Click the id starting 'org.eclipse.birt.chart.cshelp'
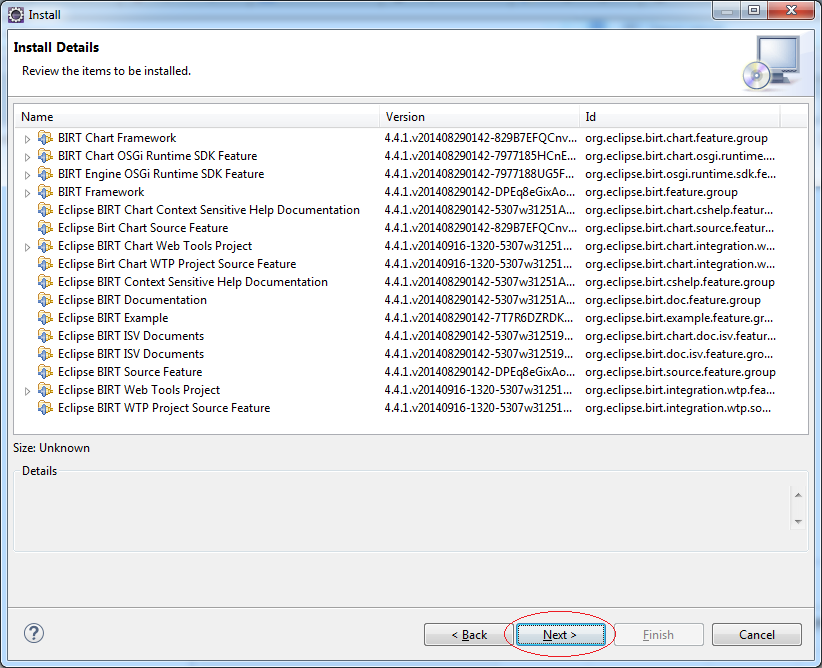The image size is (822, 668). click(679, 210)
